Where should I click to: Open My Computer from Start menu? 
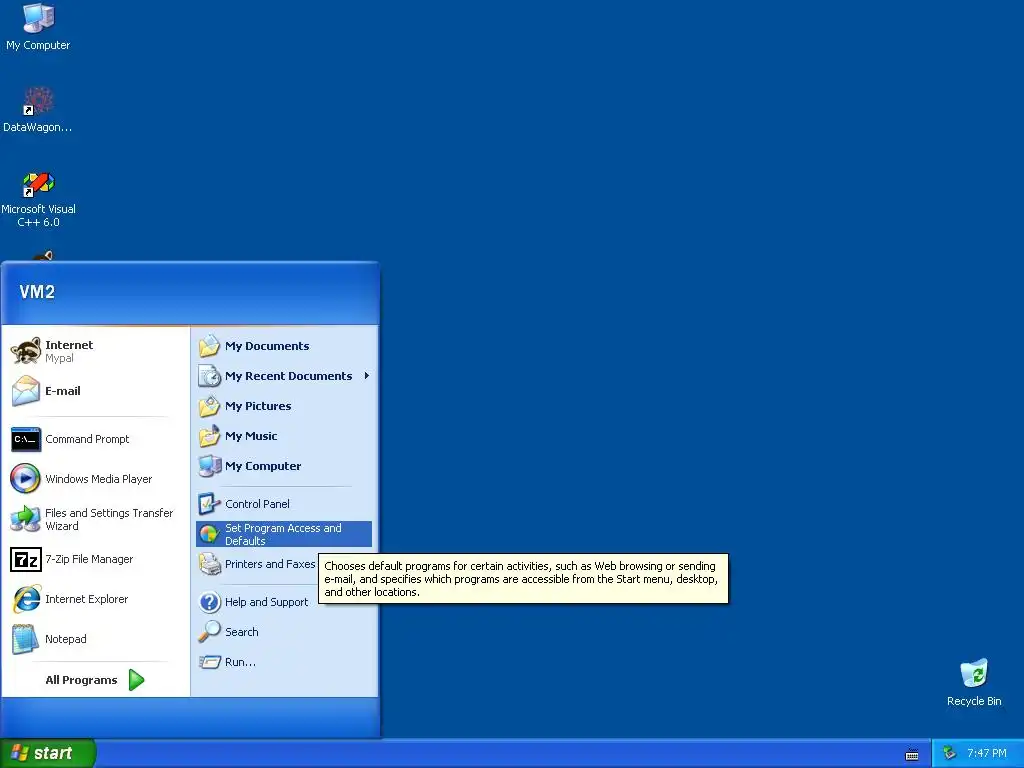283,466
